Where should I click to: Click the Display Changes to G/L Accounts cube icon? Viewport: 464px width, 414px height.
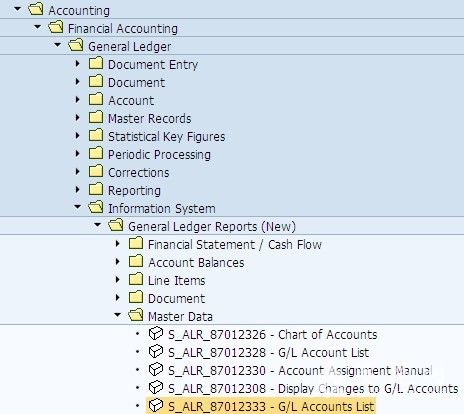(x=156, y=388)
